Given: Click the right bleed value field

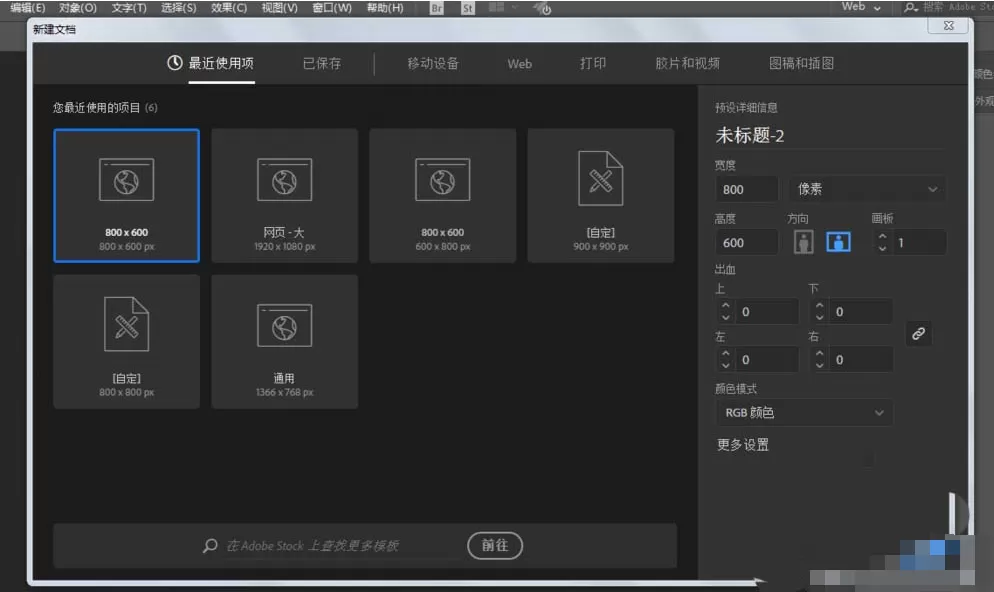Looking at the screenshot, I should 861,359.
